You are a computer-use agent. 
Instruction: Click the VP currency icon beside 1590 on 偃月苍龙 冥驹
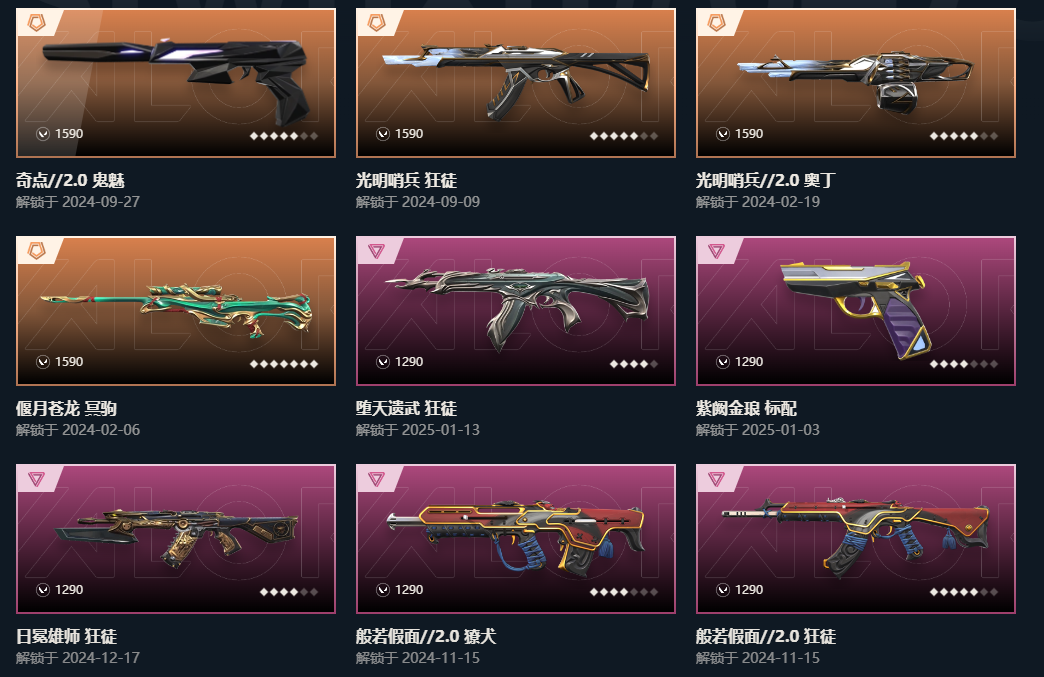(43, 361)
